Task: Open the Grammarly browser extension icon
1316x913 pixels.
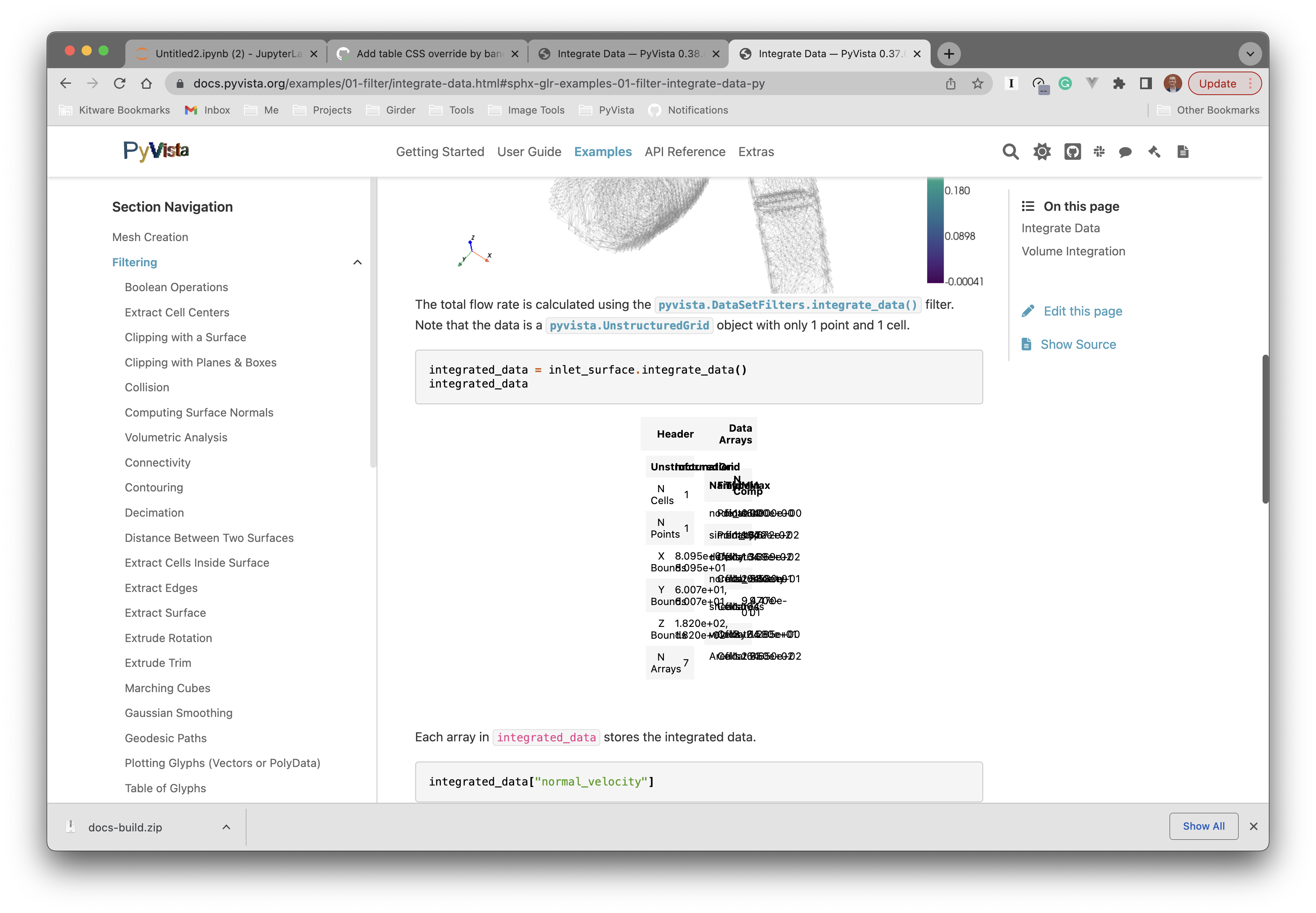Action: tap(1065, 83)
